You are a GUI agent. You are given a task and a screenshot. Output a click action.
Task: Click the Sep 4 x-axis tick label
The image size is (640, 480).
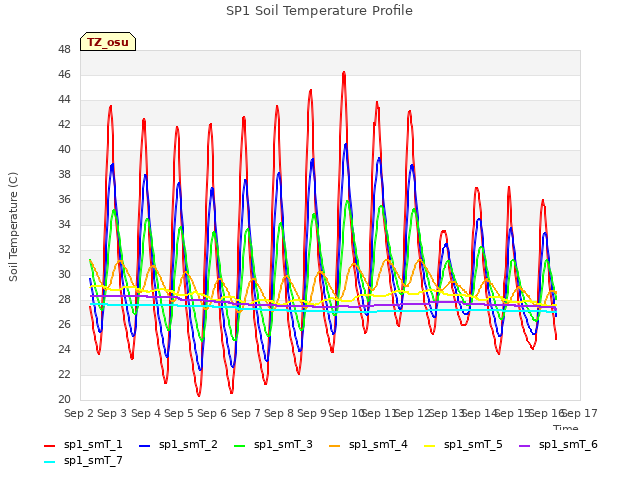(146, 413)
